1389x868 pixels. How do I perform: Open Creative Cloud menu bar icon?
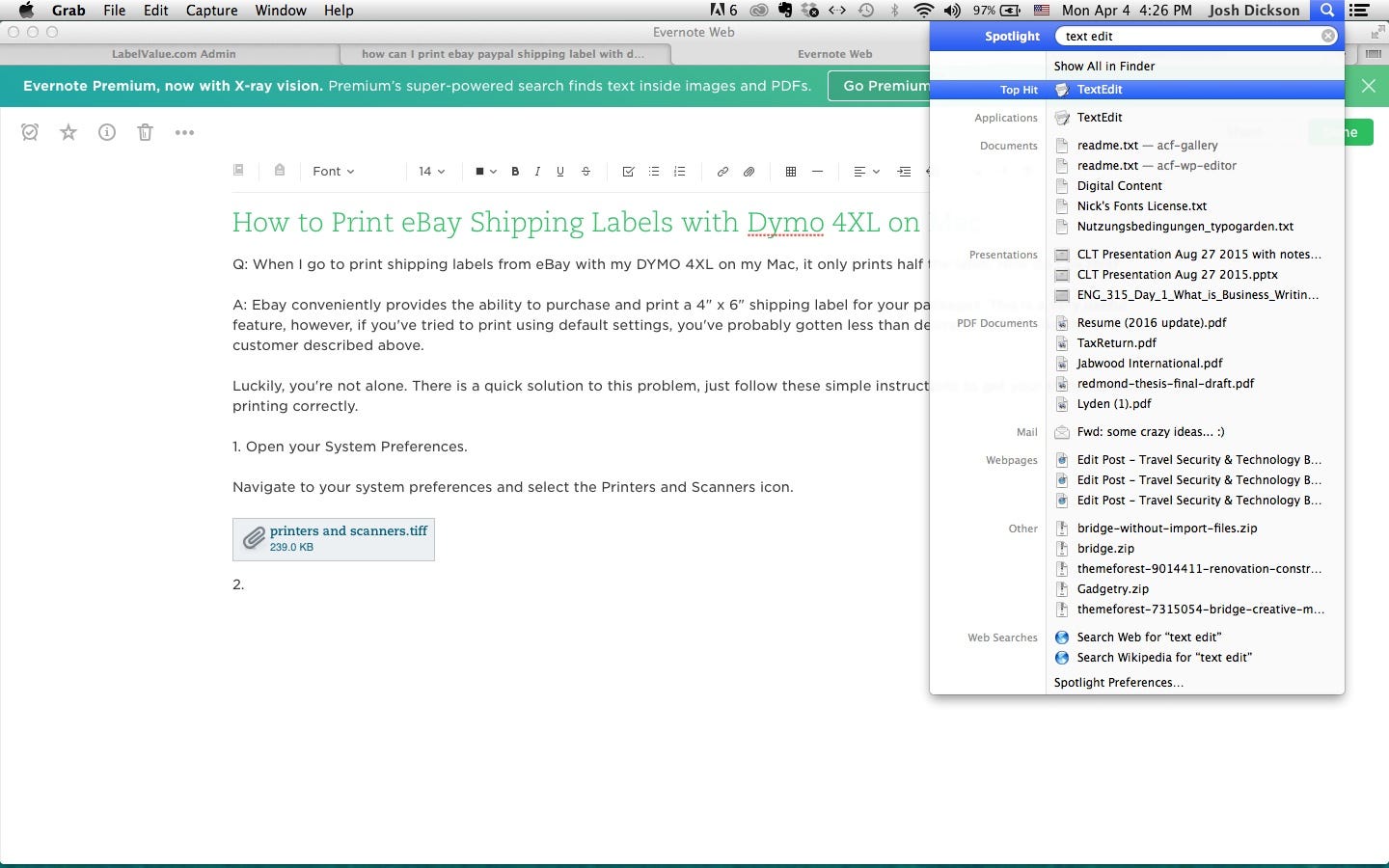[760, 11]
